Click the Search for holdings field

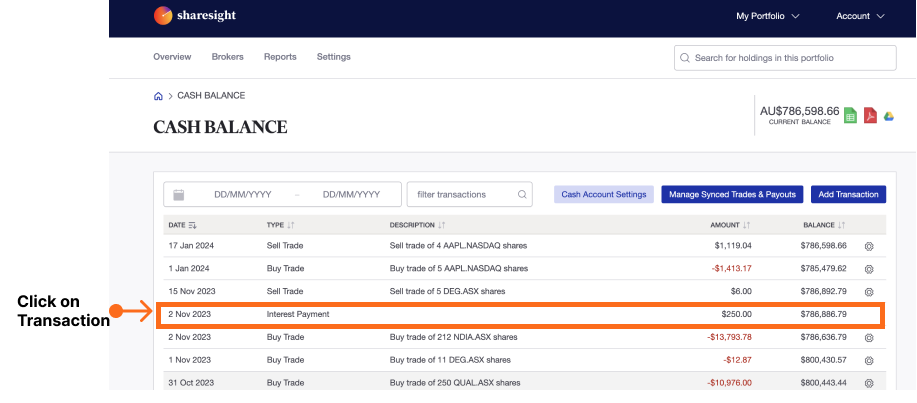785,58
